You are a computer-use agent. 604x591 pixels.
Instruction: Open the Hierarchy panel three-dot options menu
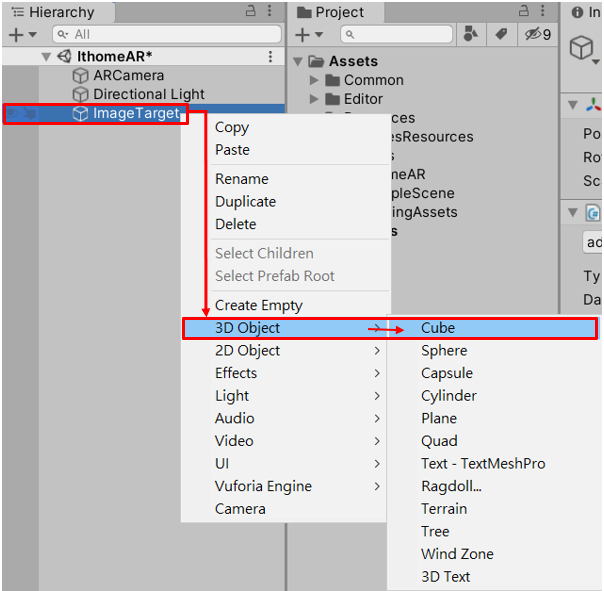tap(270, 11)
